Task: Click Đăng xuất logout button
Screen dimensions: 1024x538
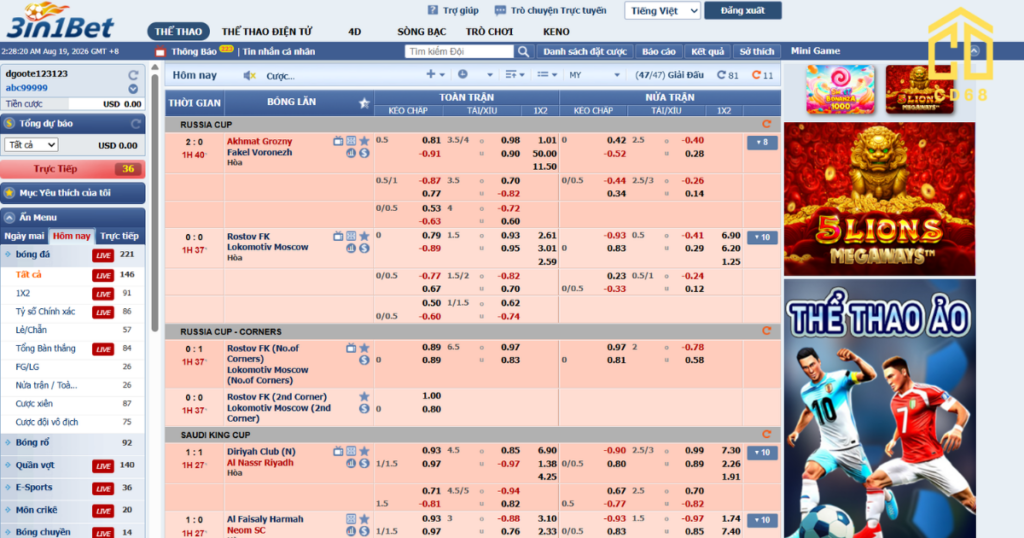Action: coord(743,10)
